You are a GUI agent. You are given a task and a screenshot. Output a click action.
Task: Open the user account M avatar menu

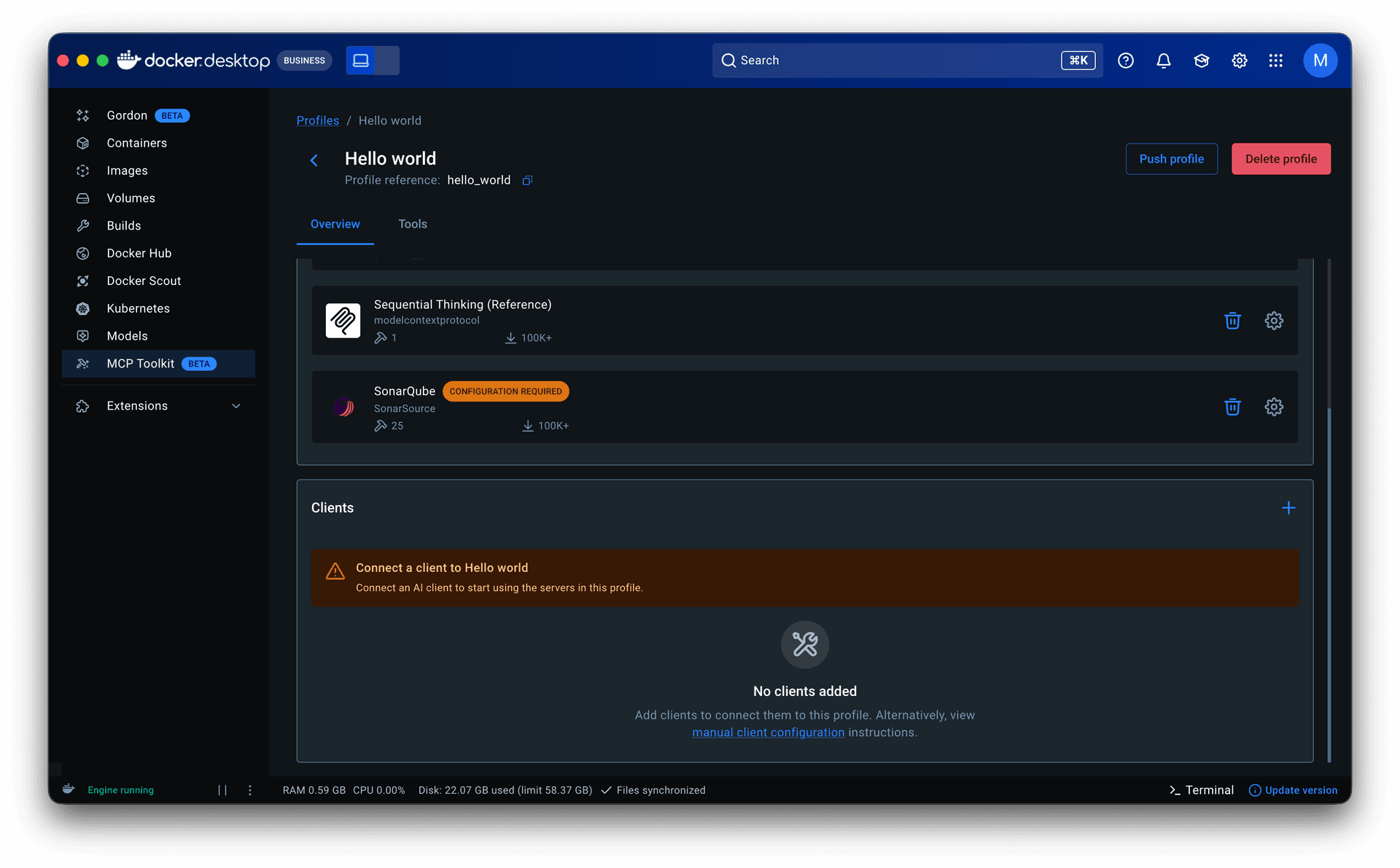tap(1320, 60)
